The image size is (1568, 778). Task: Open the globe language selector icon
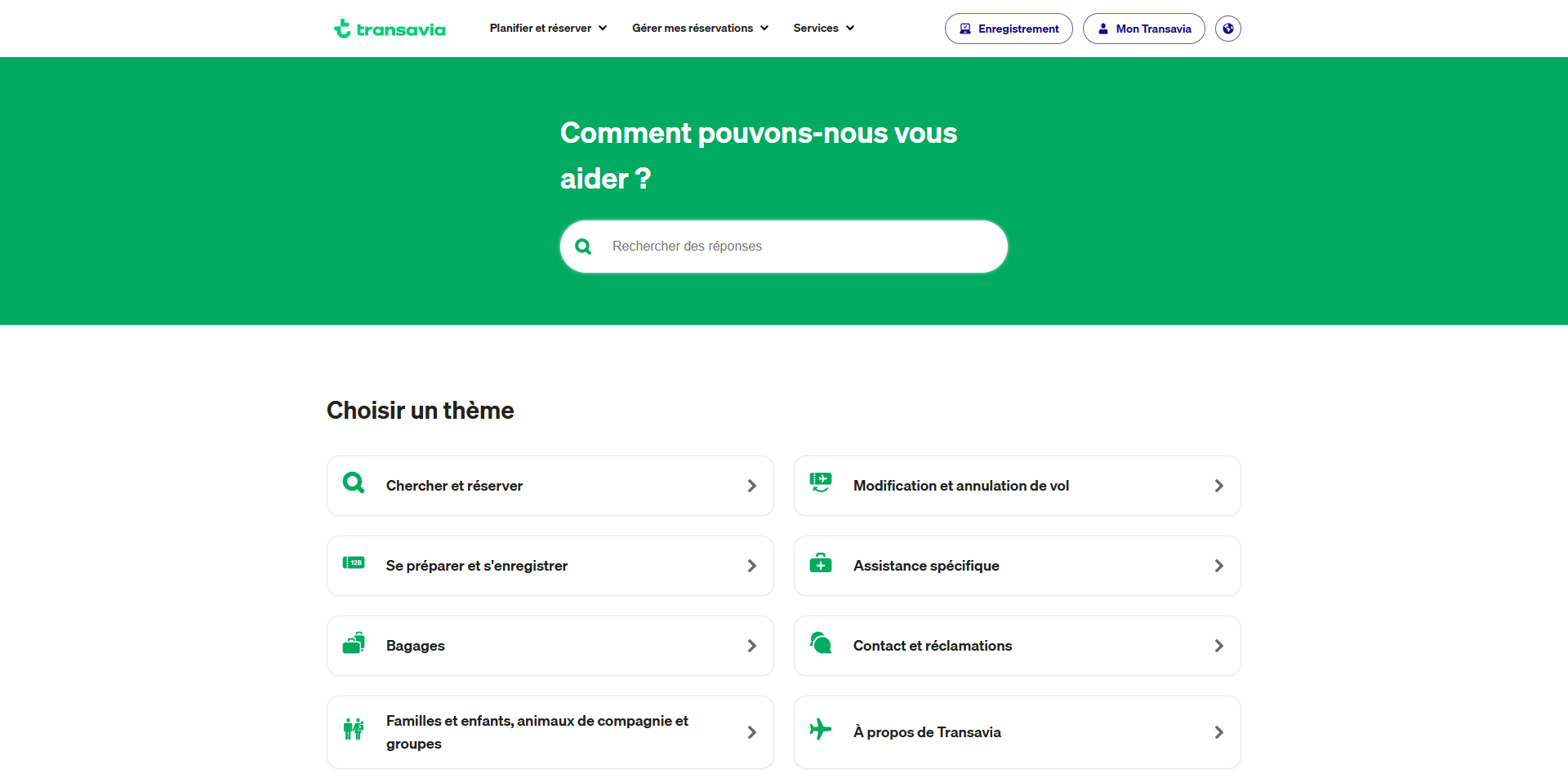(x=1227, y=29)
